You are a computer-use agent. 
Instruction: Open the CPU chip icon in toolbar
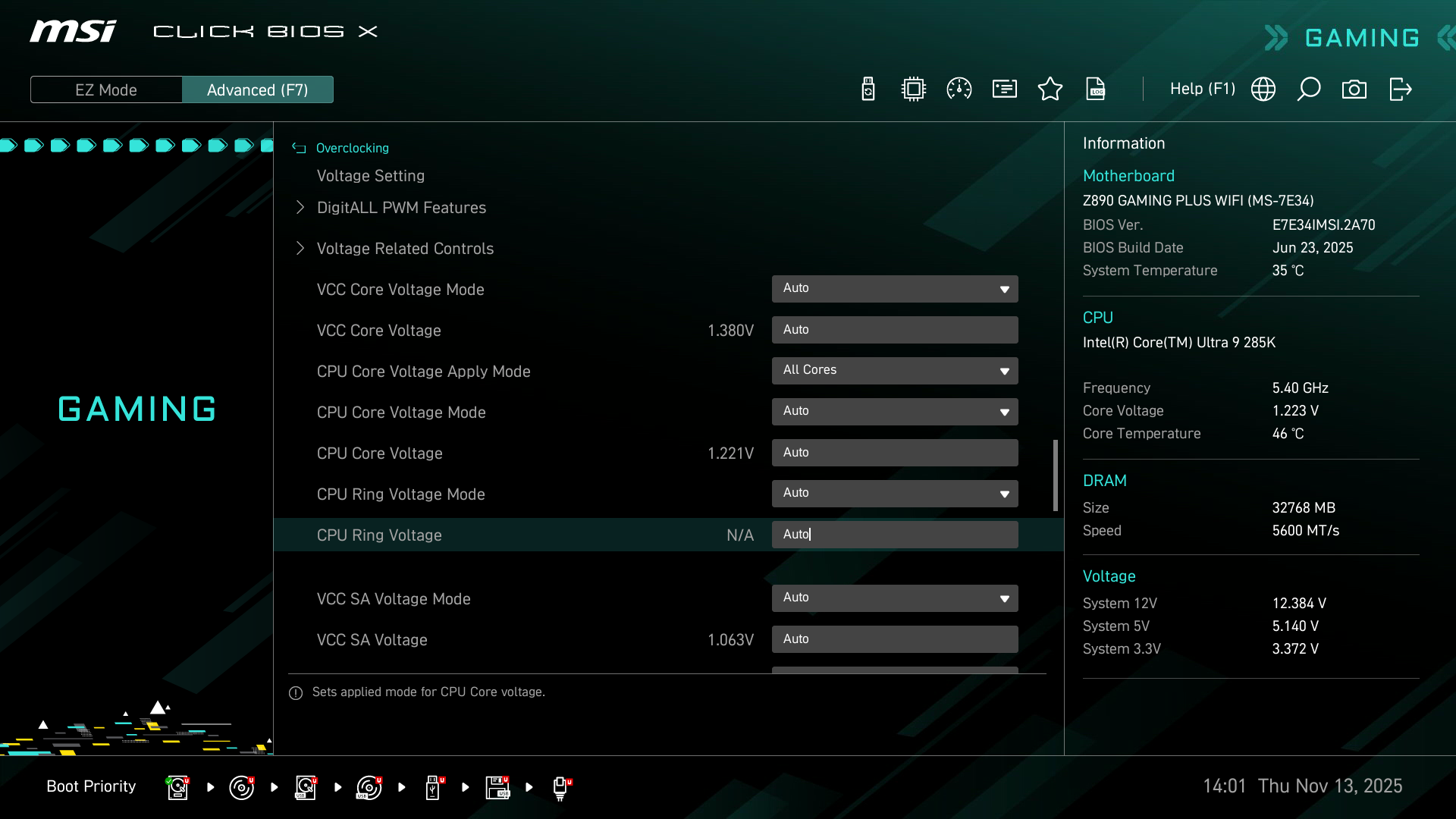pos(913,89)
